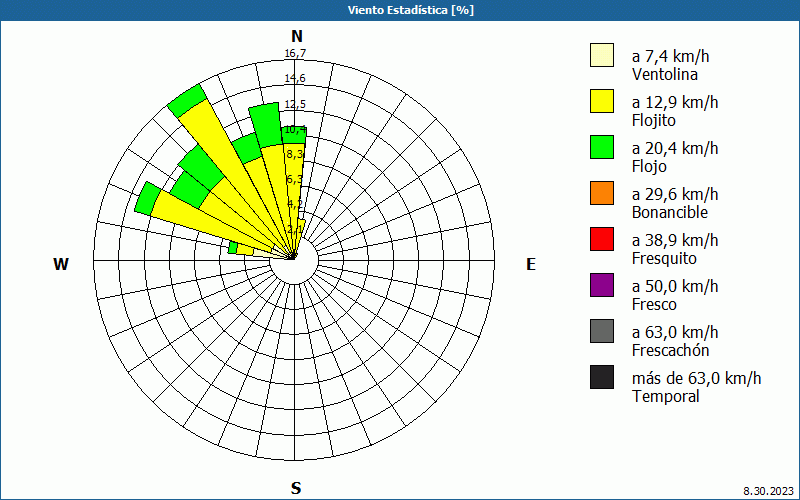Click the orange Bonancible legend swatch

pyautogui.click(x=602, y=193)
